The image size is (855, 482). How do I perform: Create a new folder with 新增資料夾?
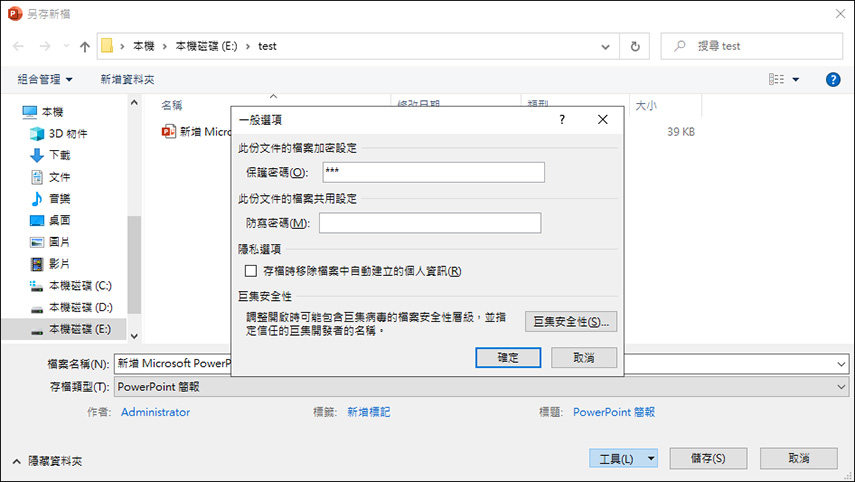127,80
